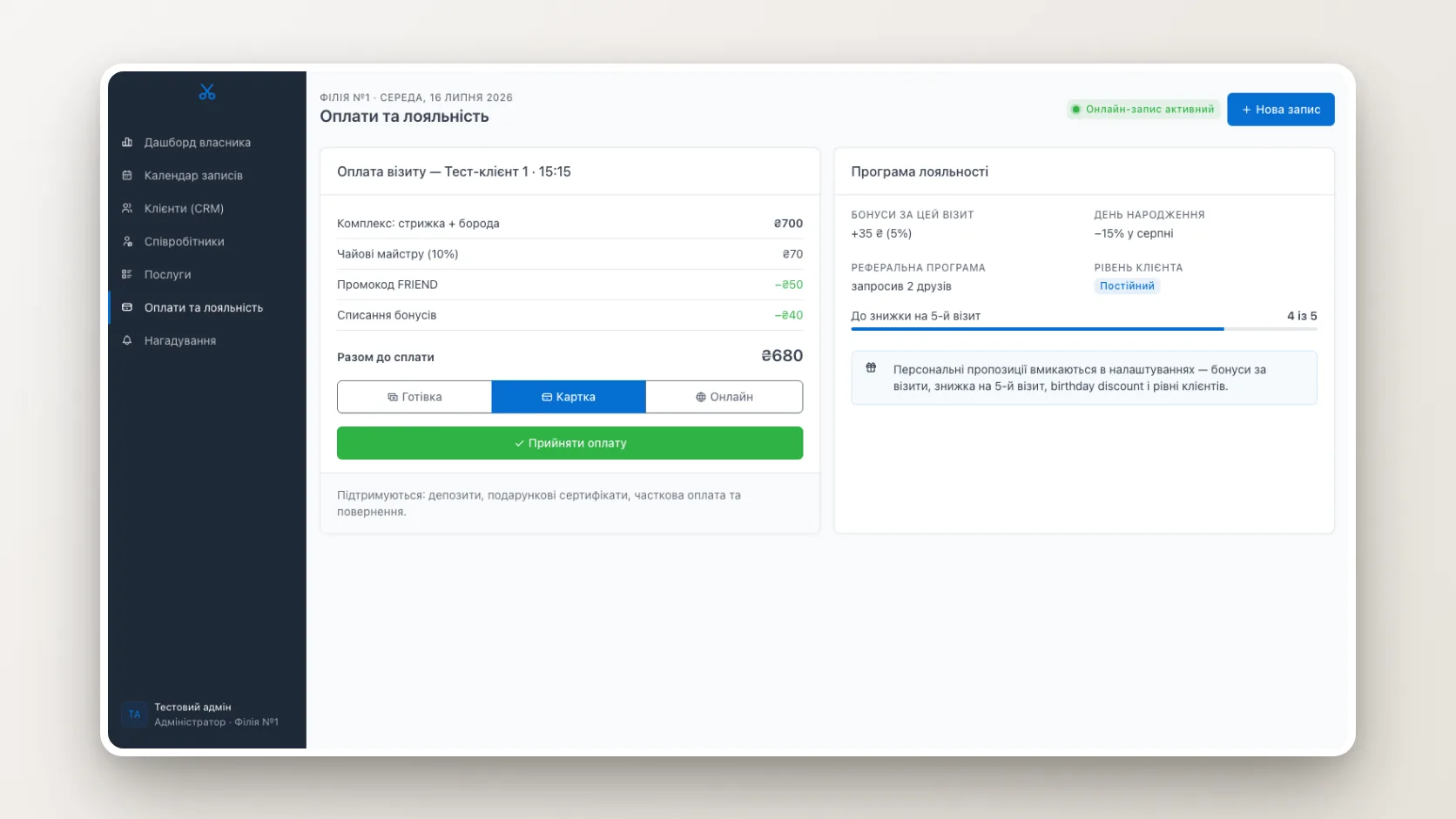Screen dimensions: 1456x819
Task: Click the ₴70 tip amount
Action: [x=792, y=254]
